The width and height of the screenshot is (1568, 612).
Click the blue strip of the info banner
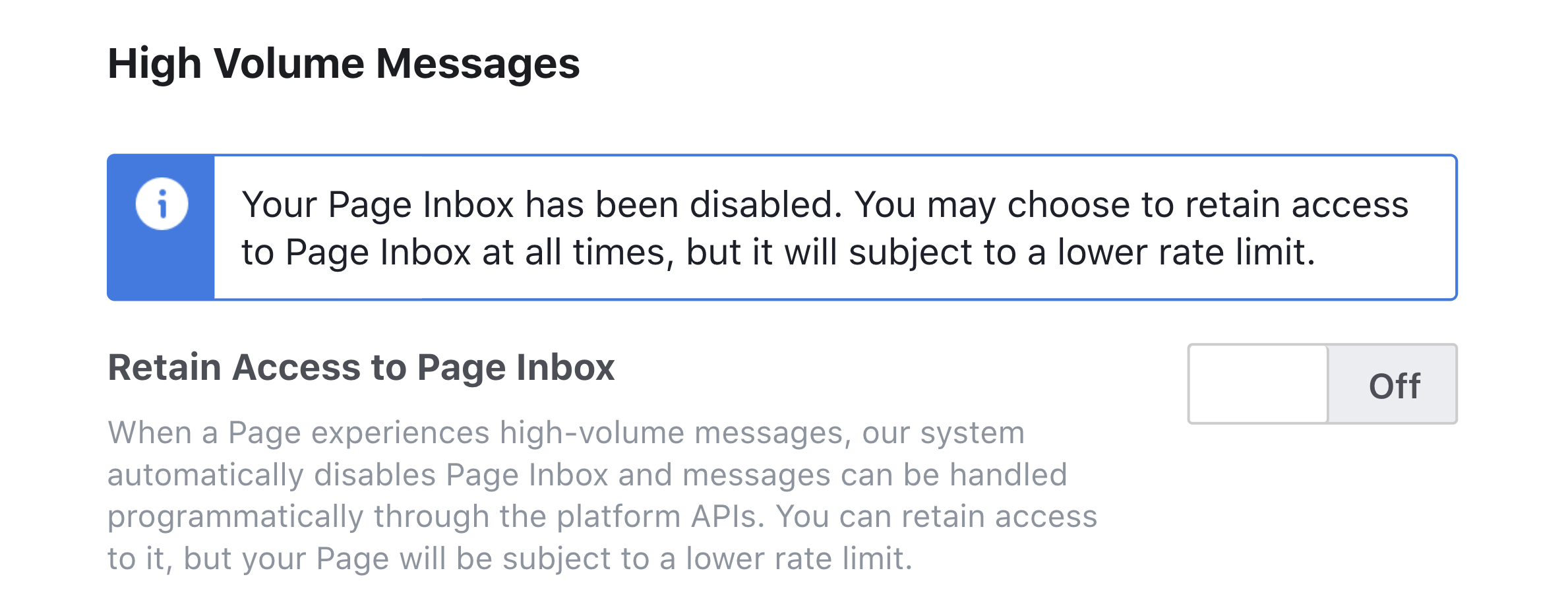pyautogui.click(x=162, y=264)
